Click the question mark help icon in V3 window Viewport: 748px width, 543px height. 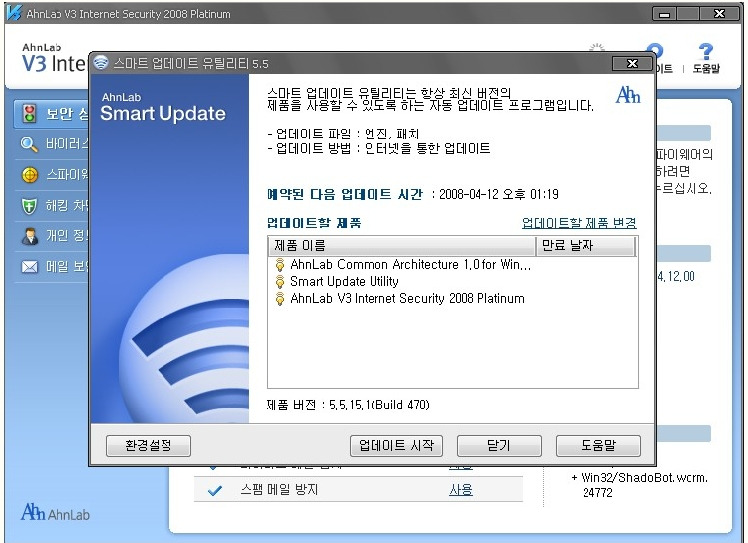[x=706, y=51]
